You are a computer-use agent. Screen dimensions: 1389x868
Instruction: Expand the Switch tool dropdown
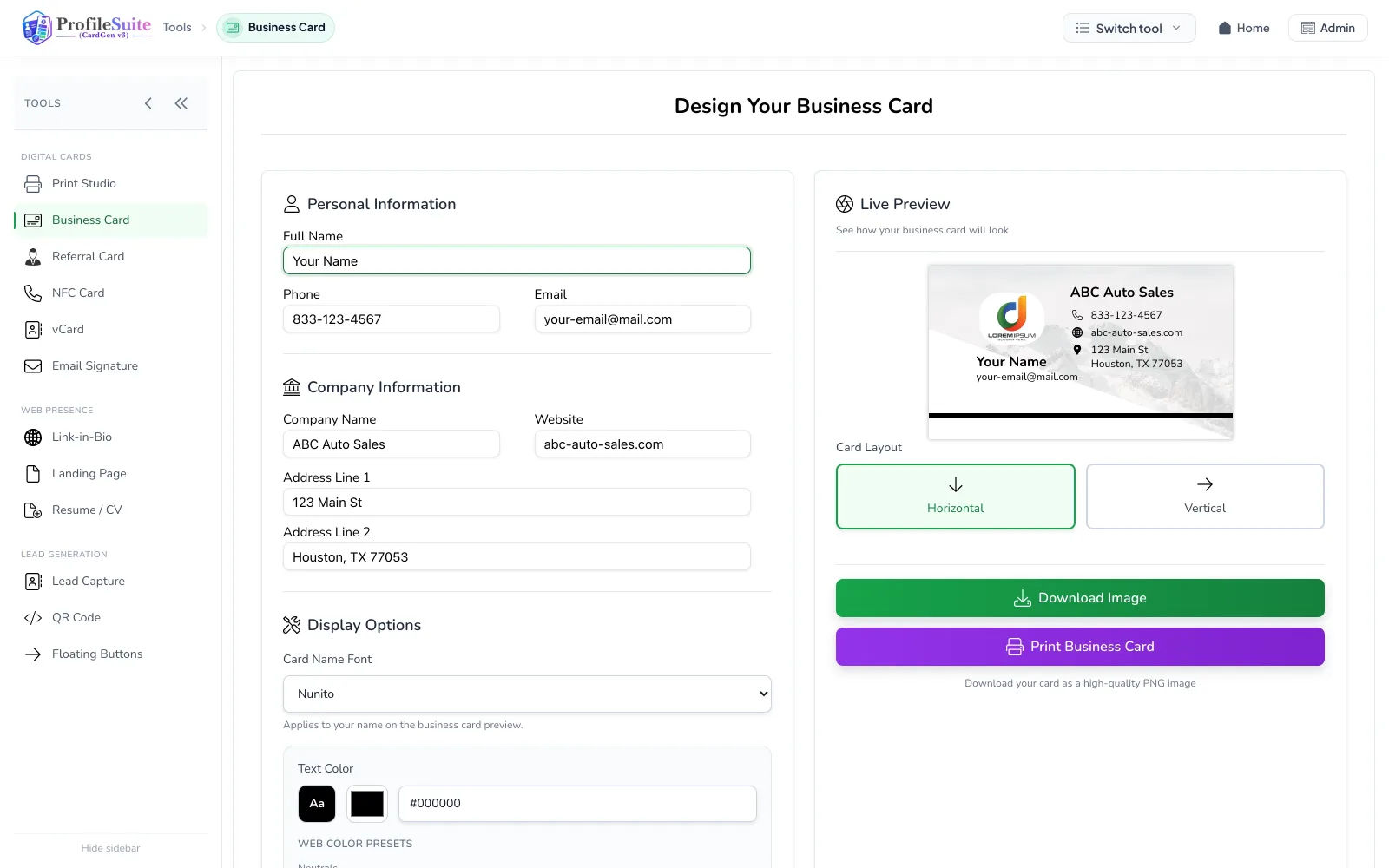click(1129, 28)
